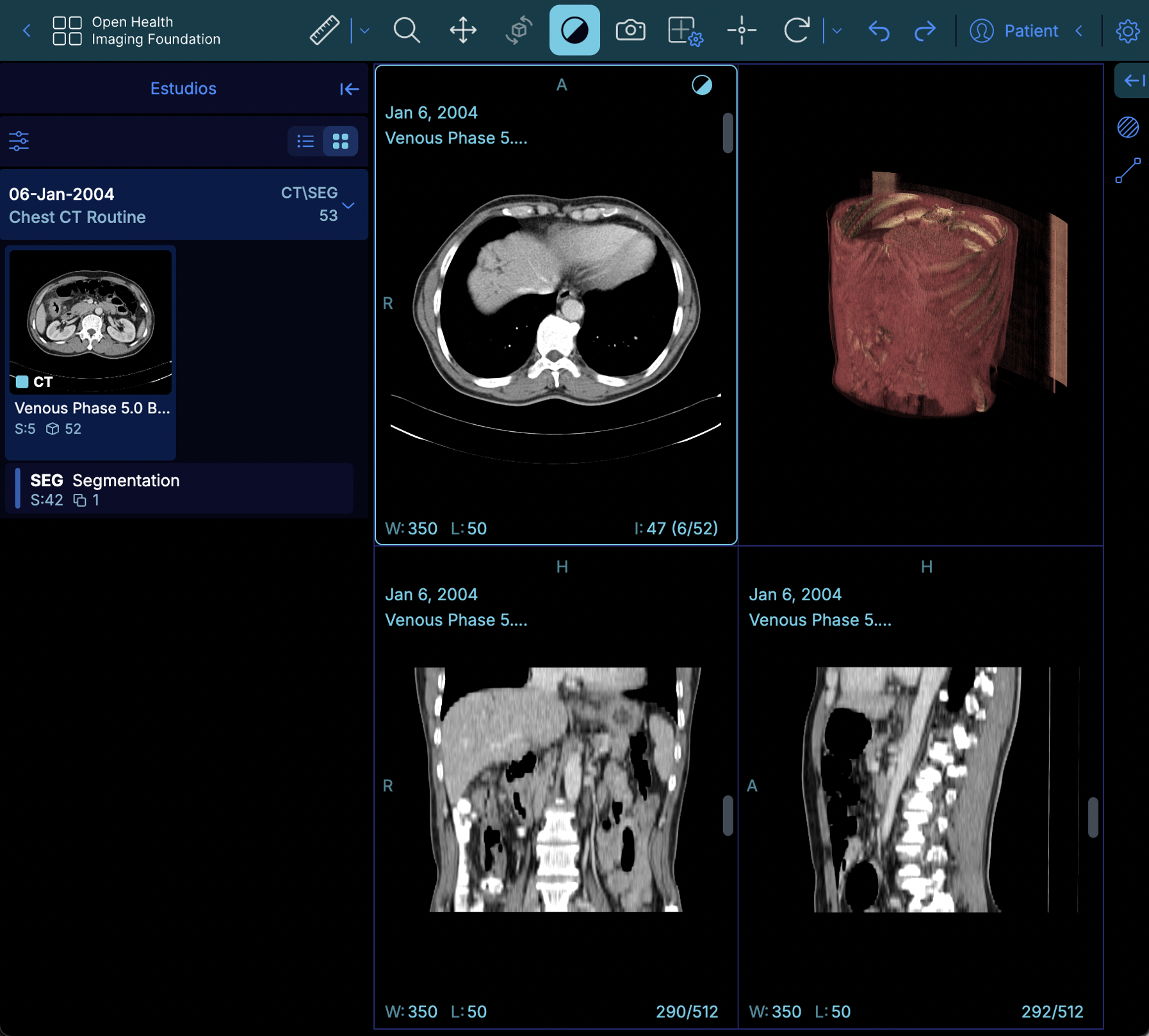
Task: Open the viewport grid layout settings
Action: (x=685, y=30)
